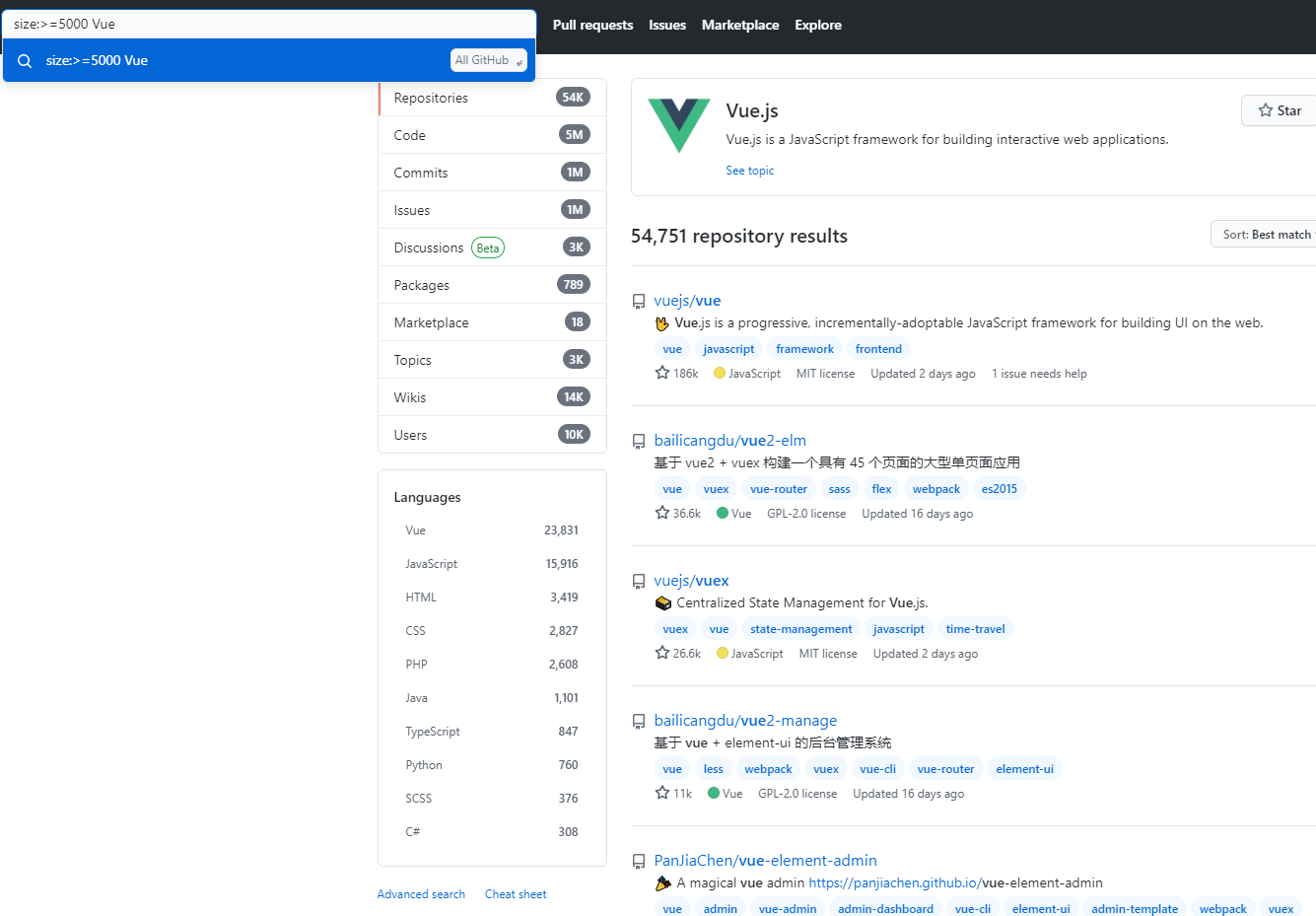Click the star icon showing 186k
The width and height of the screenshot is (1316, 916).
pyautogui.click(x=662, y=373)
